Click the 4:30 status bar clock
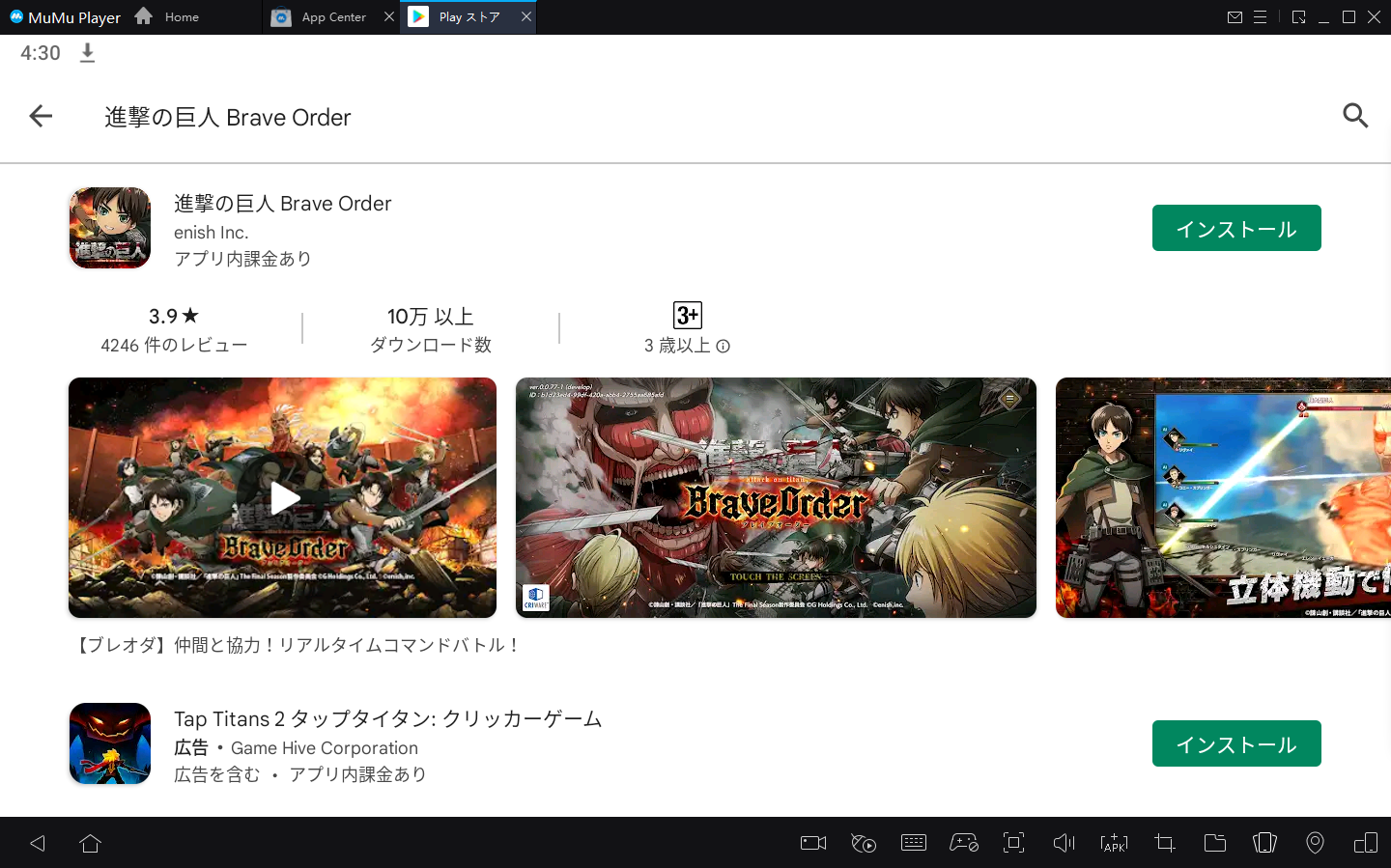Image resolution: width=1391 pixels, height=868 pixels. 41,53
